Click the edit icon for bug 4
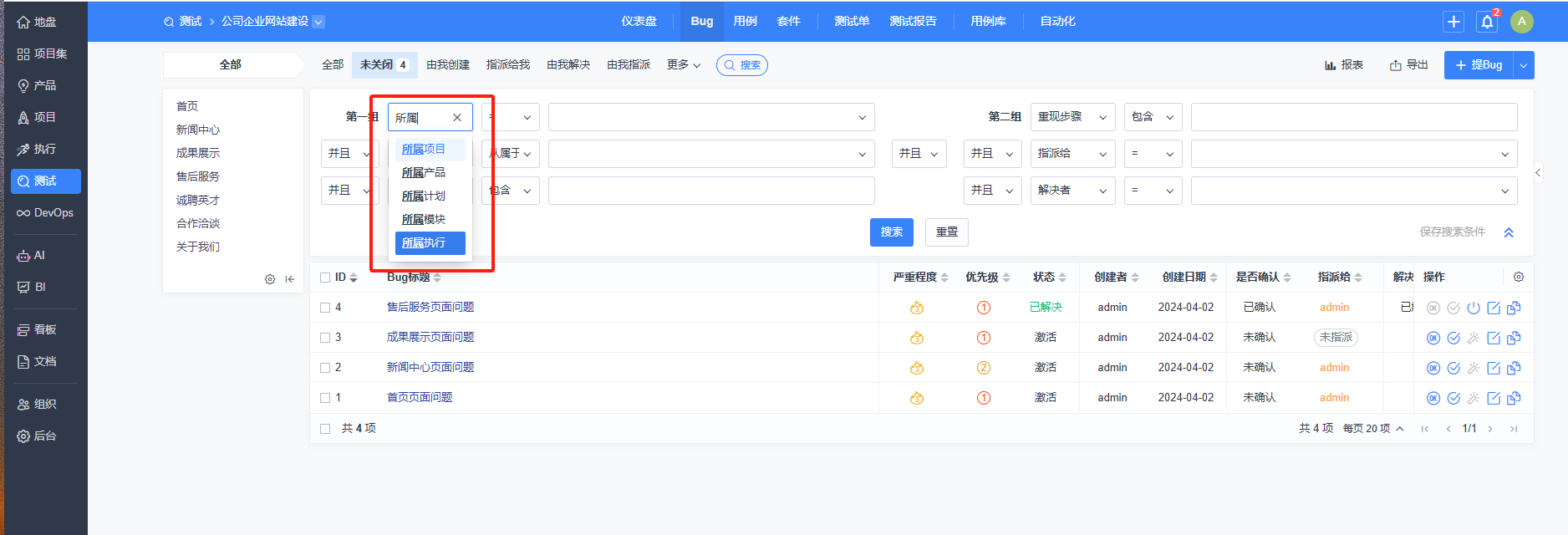Screen dimensions: 1568x535 pos(1494,308)
